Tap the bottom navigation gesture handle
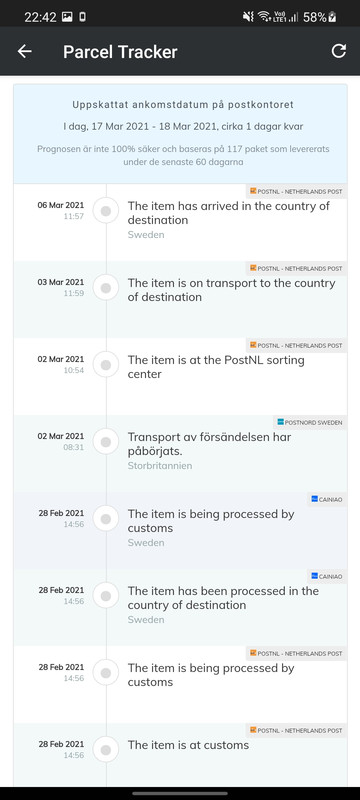Screen dimensions: 360x800 (x=180, y=793)
